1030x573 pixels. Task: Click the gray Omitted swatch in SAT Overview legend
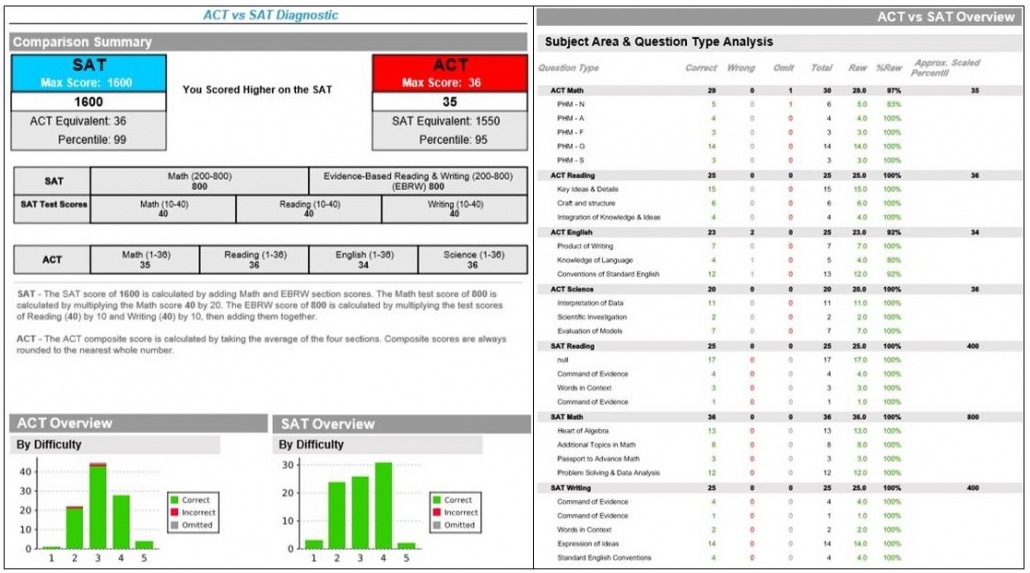pos(437,525)
